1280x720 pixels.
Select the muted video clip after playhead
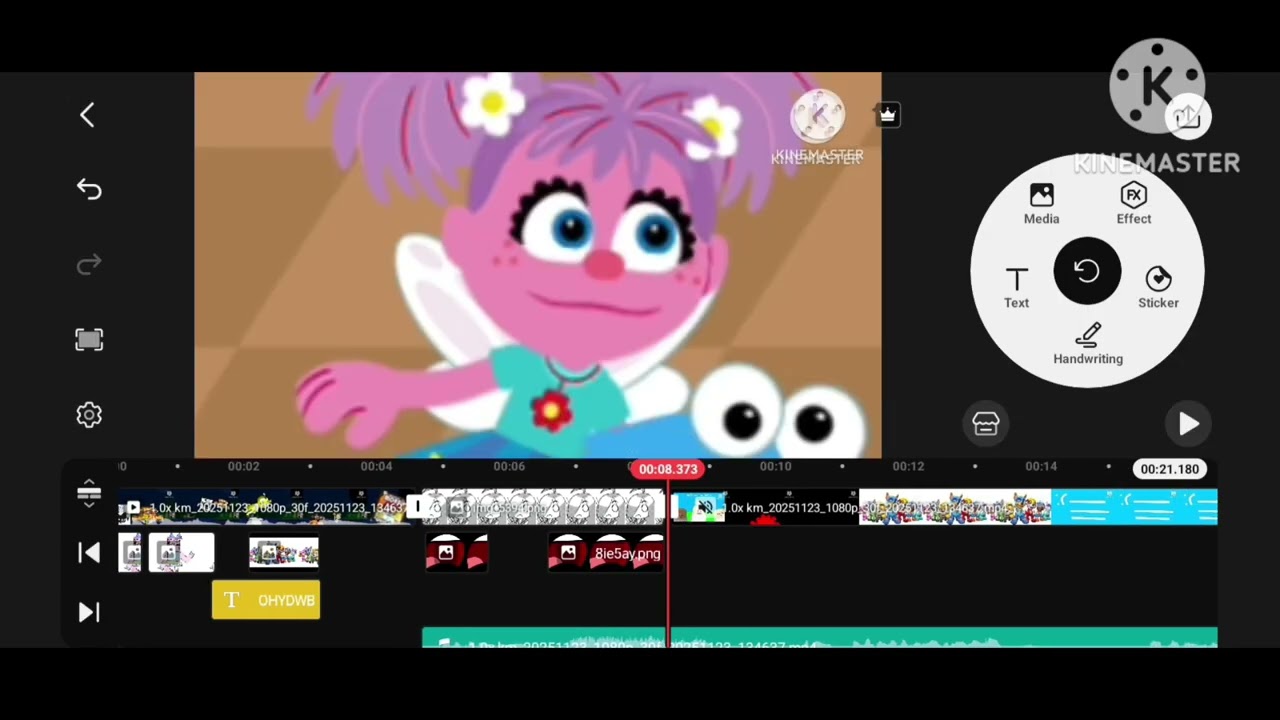point(764,507)
